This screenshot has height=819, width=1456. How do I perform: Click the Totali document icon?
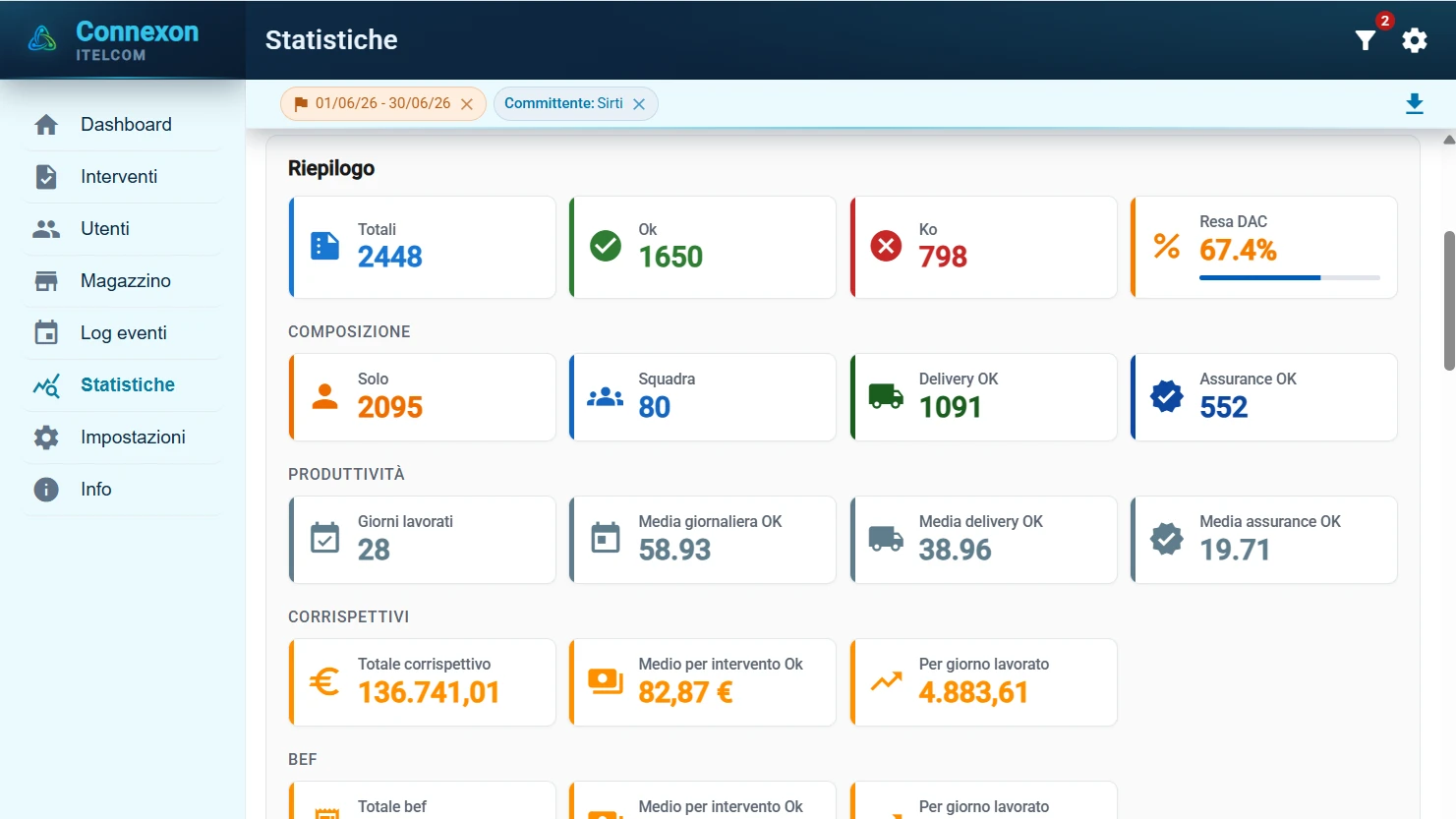click(324, 246)
